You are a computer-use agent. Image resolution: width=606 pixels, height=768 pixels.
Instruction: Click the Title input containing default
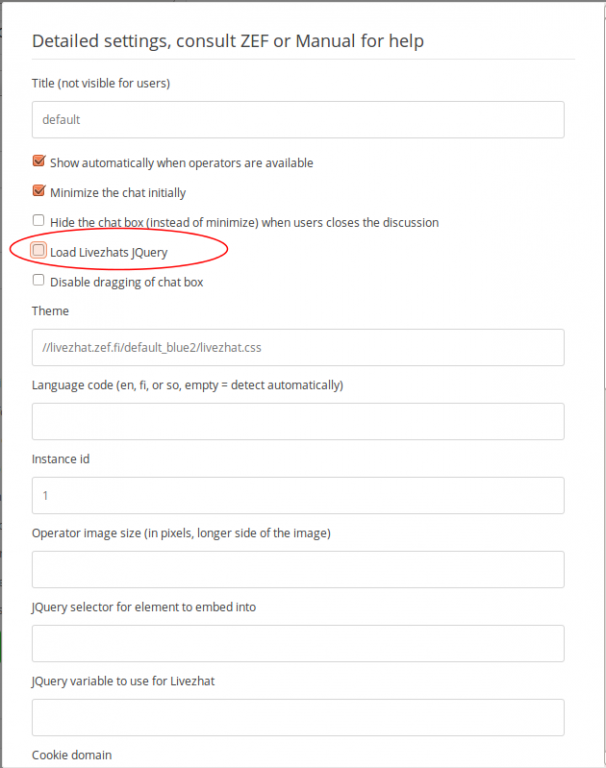(x=298, y=120)
